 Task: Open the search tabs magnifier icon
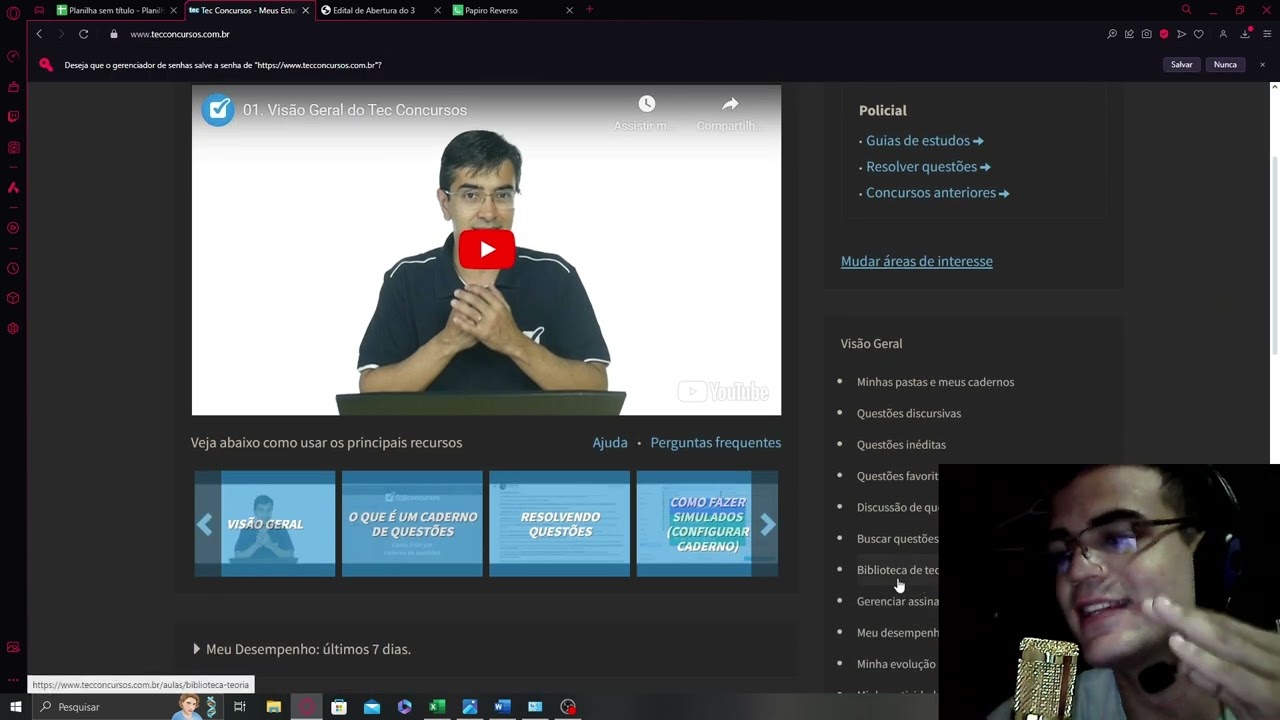pyautogui.click(x=1186, y=10)
